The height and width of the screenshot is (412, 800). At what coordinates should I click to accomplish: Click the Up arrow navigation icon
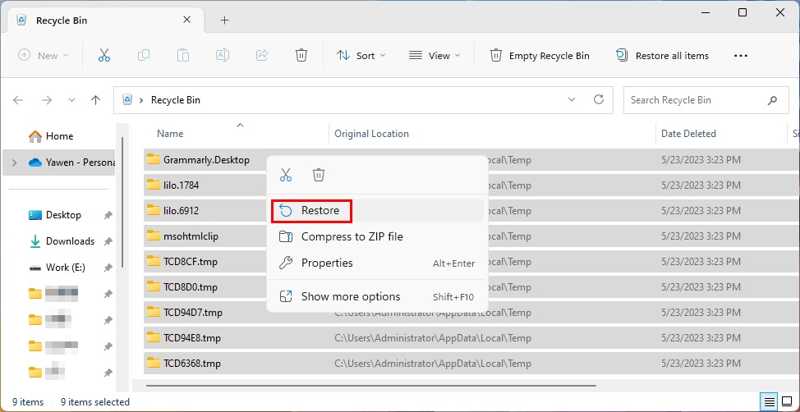(96, 100)
